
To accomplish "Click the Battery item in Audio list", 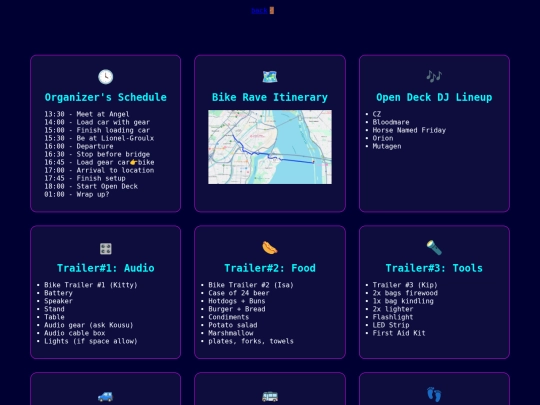I will pos(59,293).
